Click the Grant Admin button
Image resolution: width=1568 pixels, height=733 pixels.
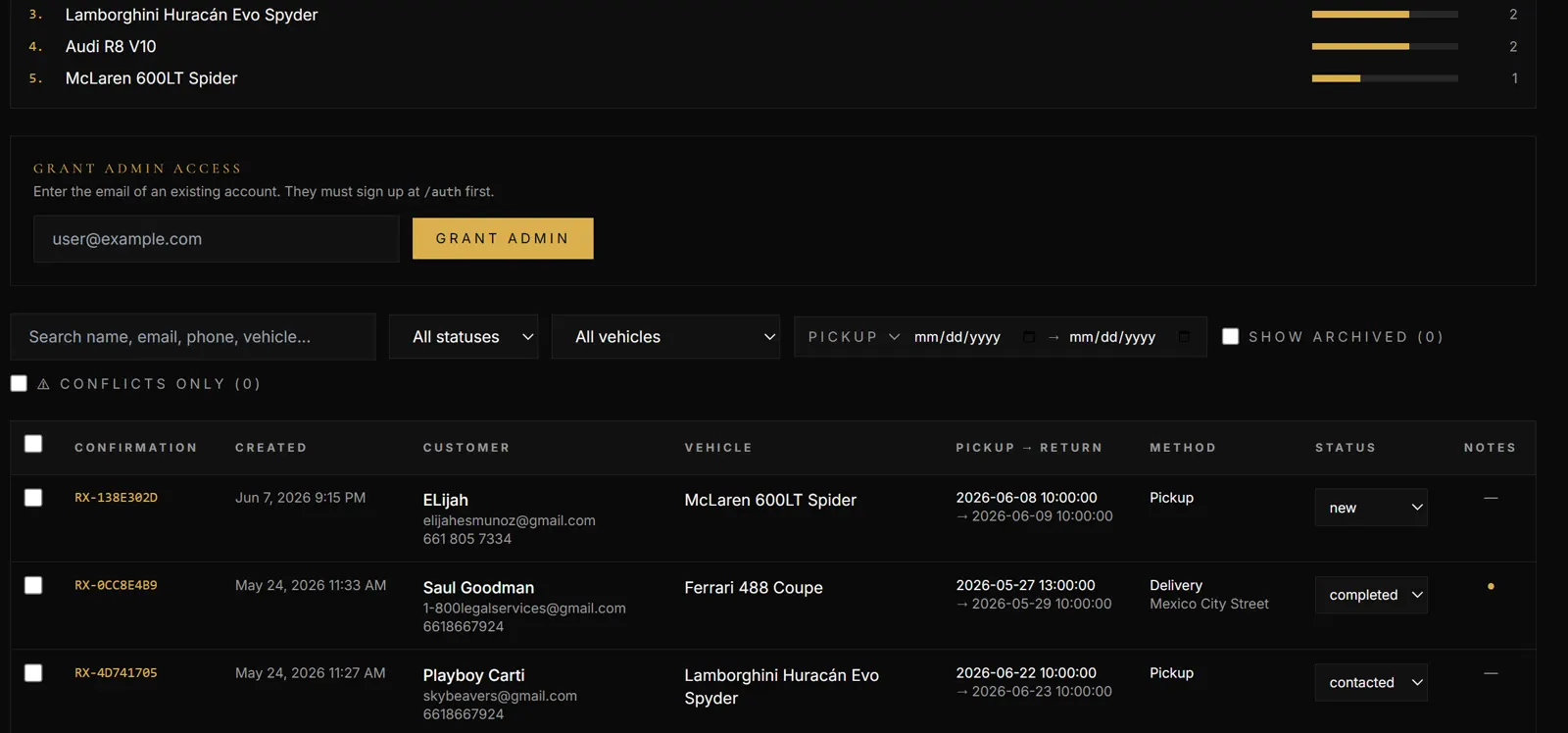click(503, 238)
